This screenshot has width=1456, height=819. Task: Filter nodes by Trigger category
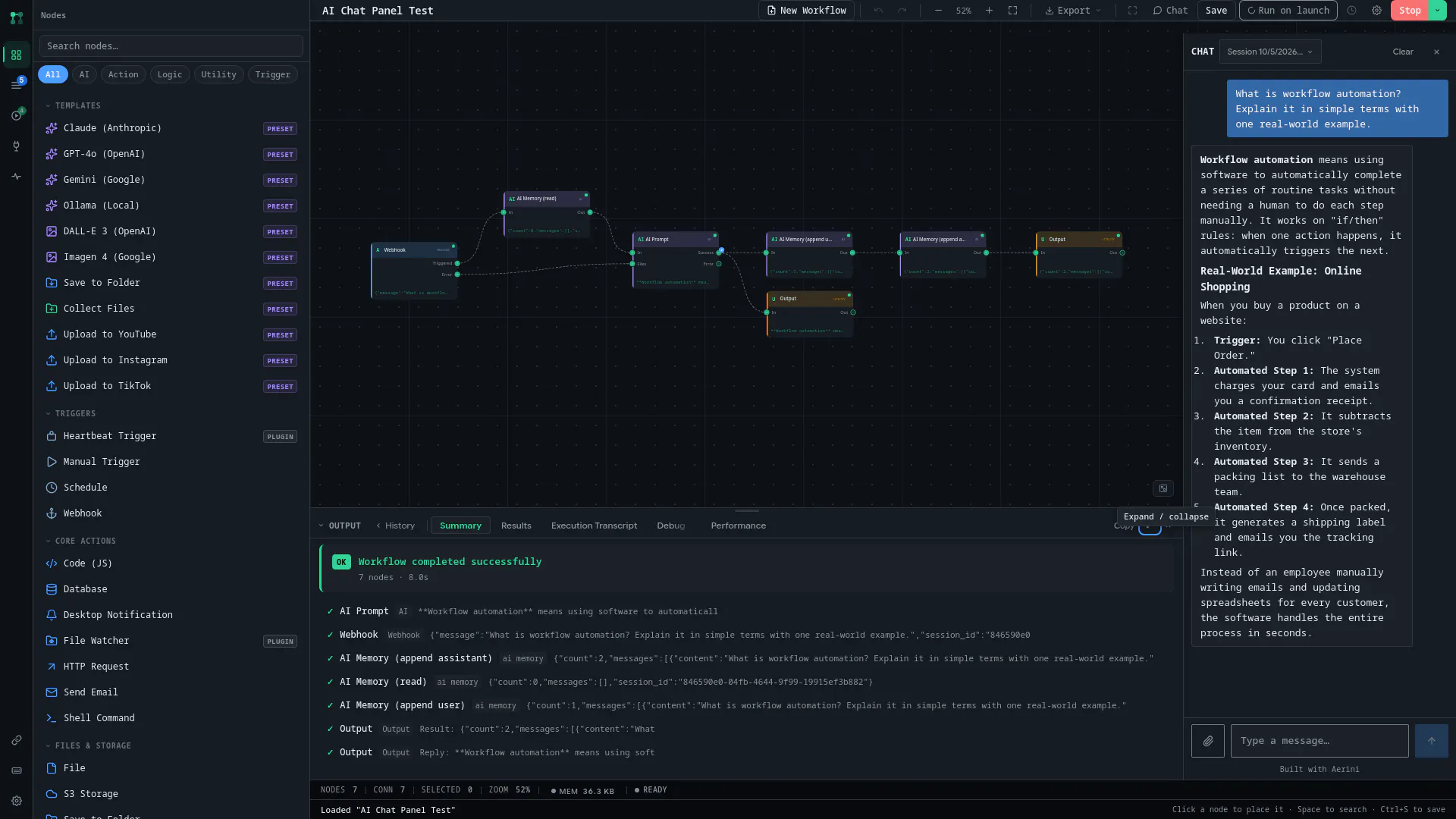point(272,74)
